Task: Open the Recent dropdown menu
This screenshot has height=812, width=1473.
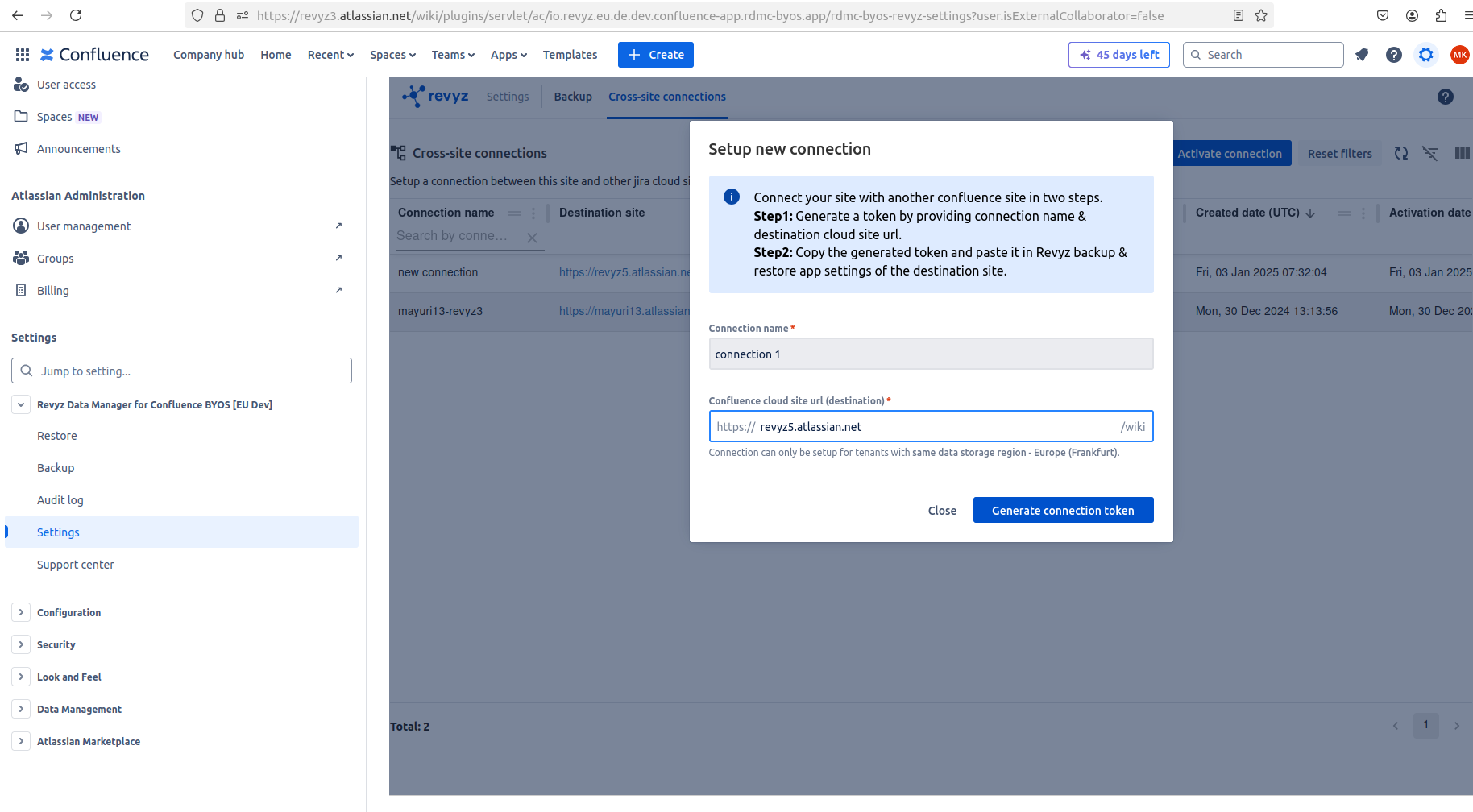Action: click(x=330, y=55)
